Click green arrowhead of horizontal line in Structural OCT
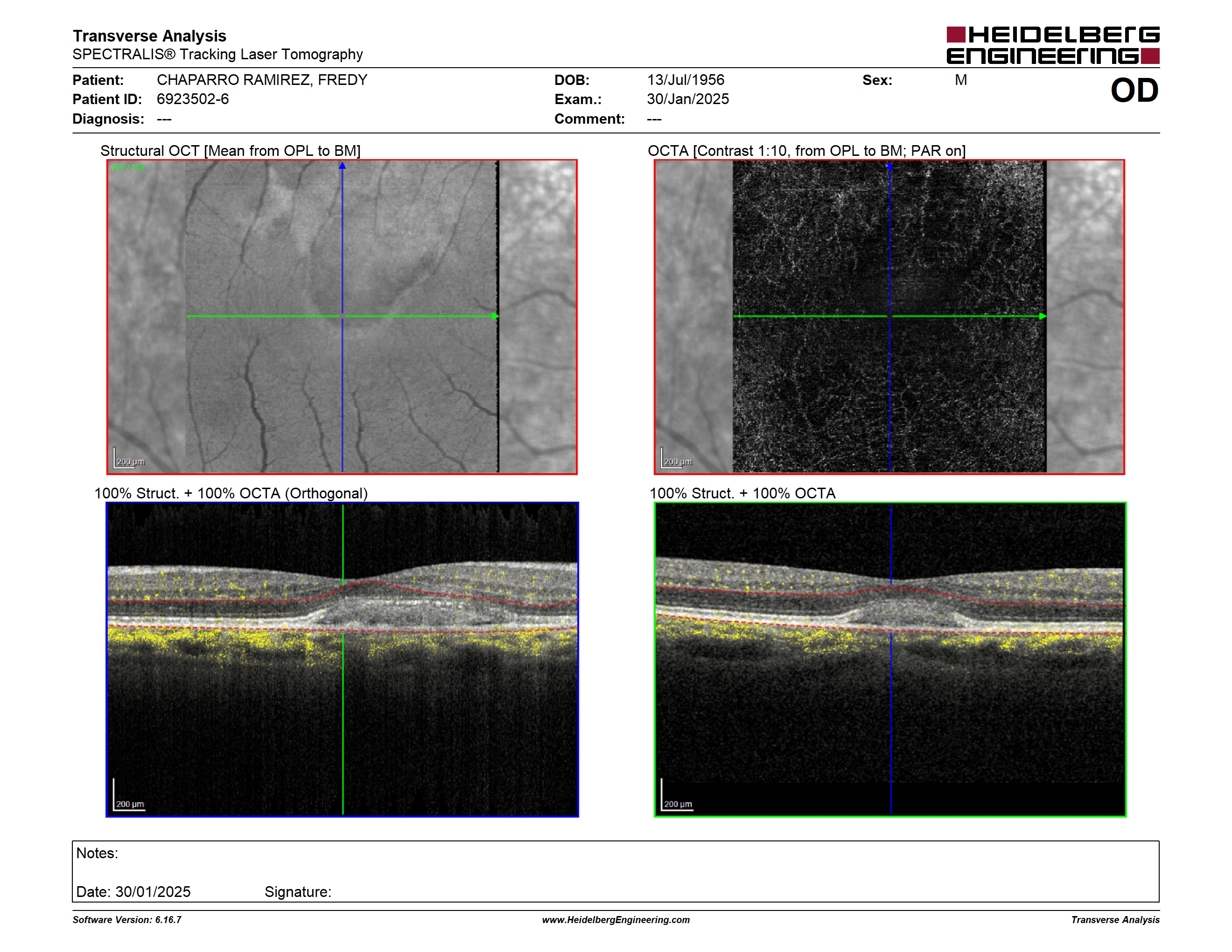This screenshot has height=952, width=1232. point(495,316)
